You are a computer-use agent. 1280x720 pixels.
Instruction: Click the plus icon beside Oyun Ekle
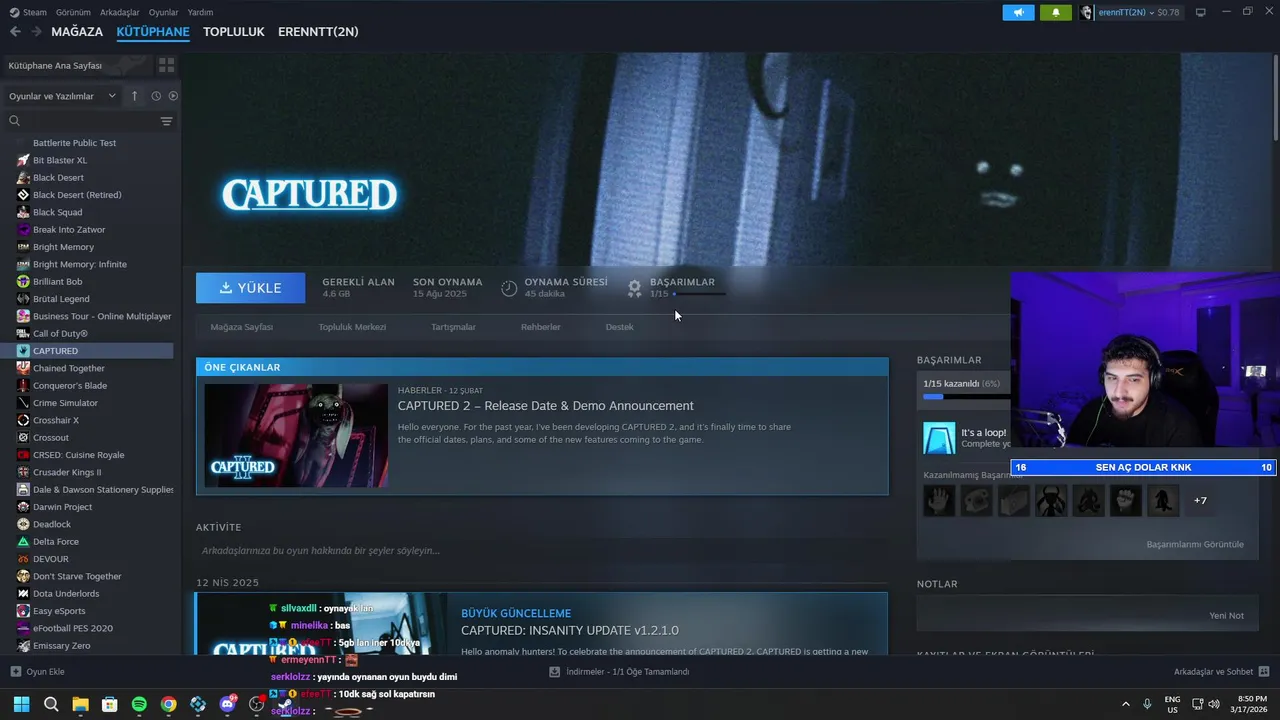click(15, 672)
